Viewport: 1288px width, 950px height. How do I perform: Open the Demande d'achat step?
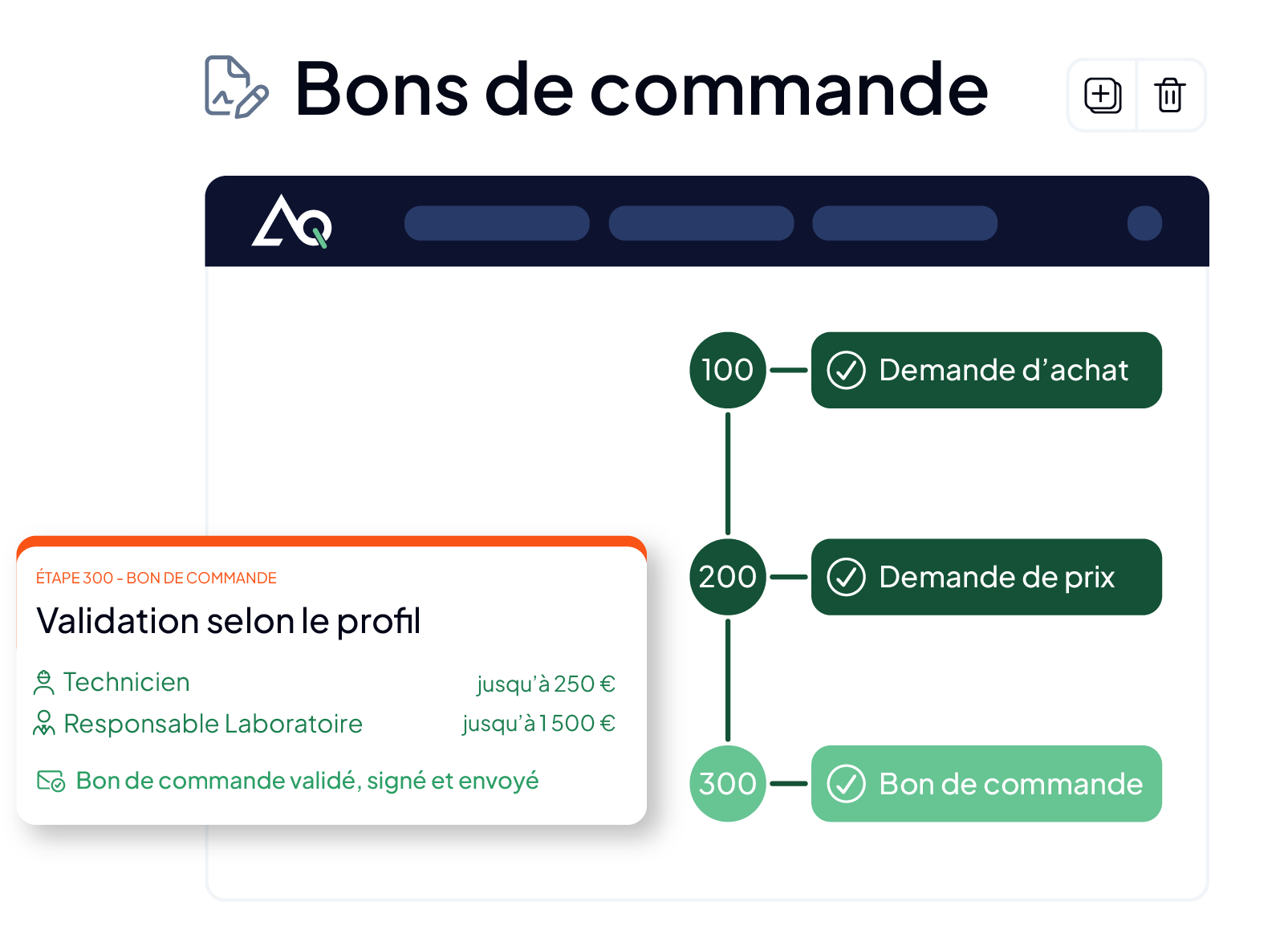click(x=986, y=371)
